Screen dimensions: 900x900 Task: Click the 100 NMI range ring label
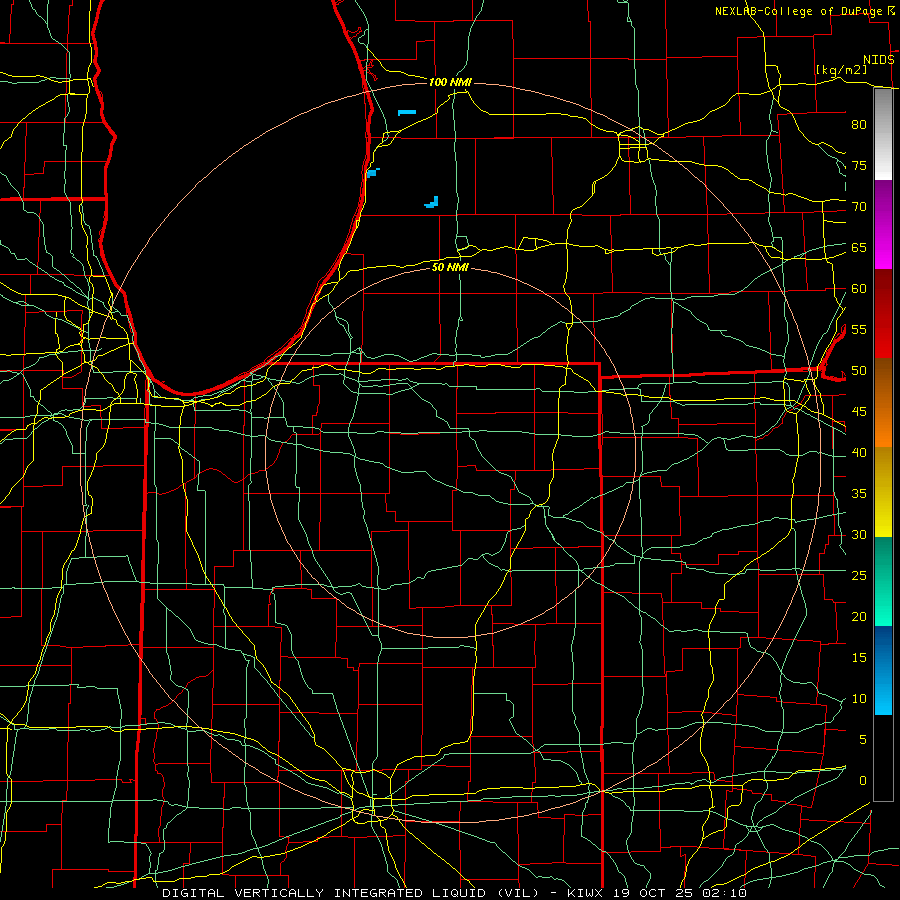pyautogui.click(x=450, y=83)
